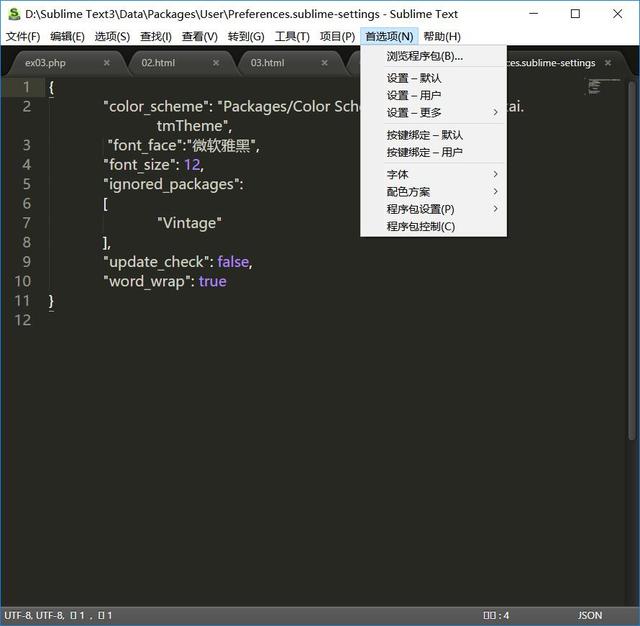Viewport: 640px width, 626px height.
Task: Close the 03.html tab
Action: click(324, 63)
